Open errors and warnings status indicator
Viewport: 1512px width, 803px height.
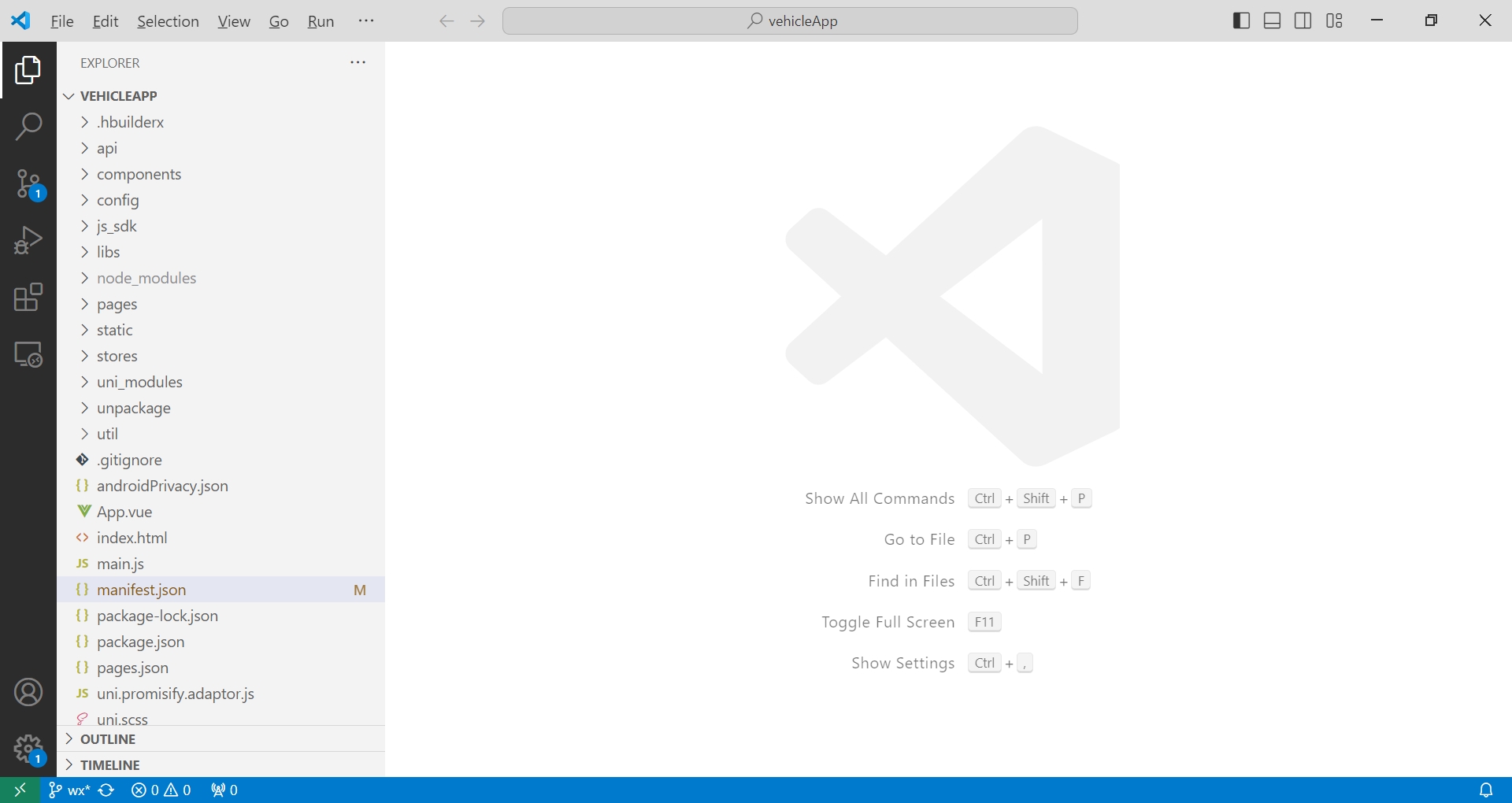coord(161,790)
